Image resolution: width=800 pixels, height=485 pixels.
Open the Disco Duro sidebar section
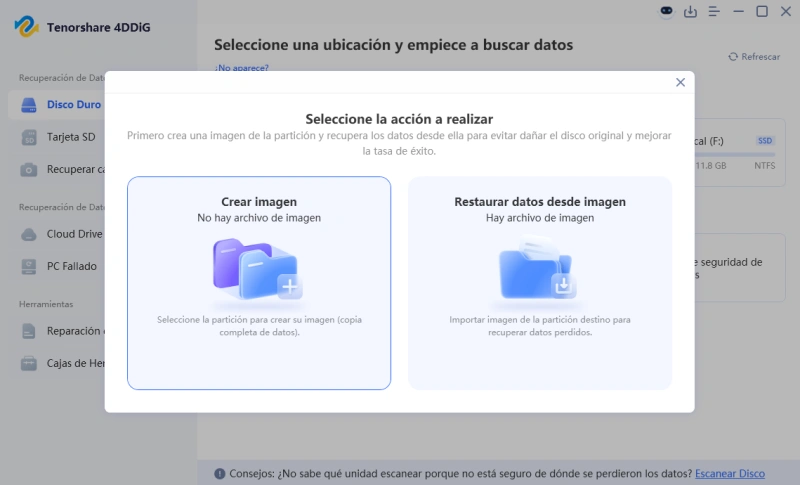pos(57,105)
